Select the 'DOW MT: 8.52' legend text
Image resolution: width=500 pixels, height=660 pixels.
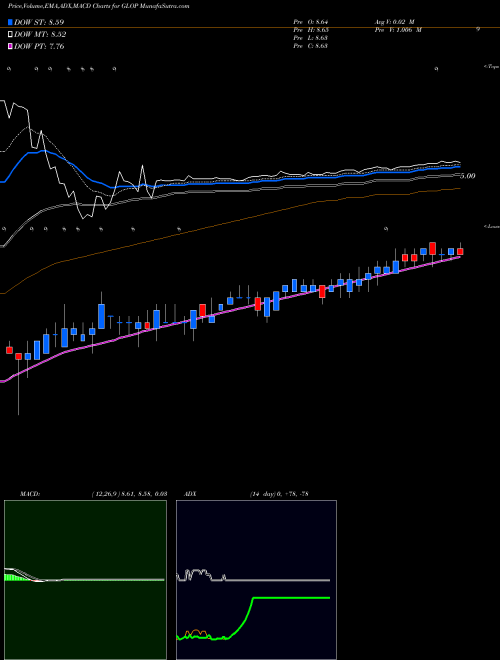40,35
